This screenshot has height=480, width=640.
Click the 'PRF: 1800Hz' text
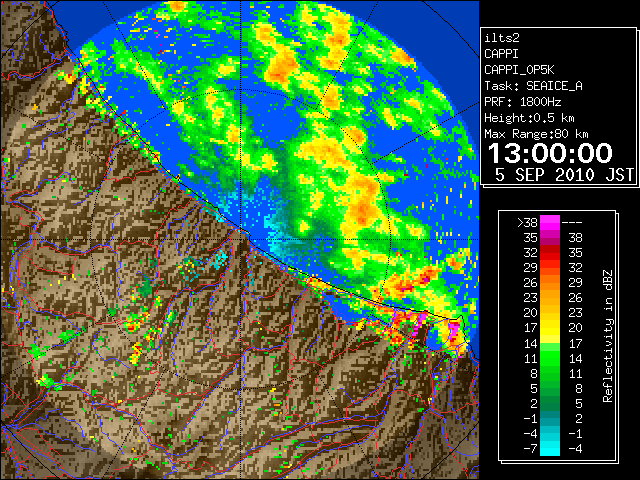[x=523, y=102]
